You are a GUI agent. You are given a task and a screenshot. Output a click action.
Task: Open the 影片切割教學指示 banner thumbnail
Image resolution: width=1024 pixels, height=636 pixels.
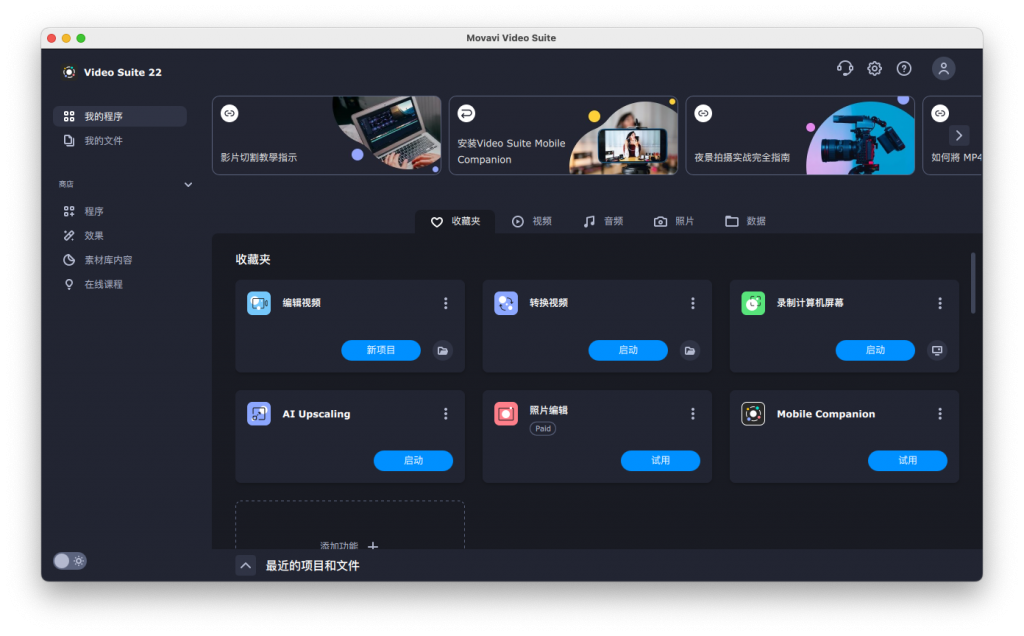coord(387,135)
